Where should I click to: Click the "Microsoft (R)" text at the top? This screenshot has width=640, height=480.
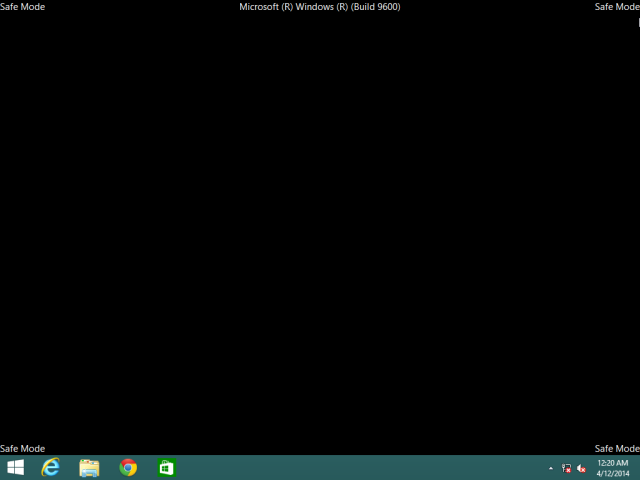pyautogui.click(x=266, y=7)
